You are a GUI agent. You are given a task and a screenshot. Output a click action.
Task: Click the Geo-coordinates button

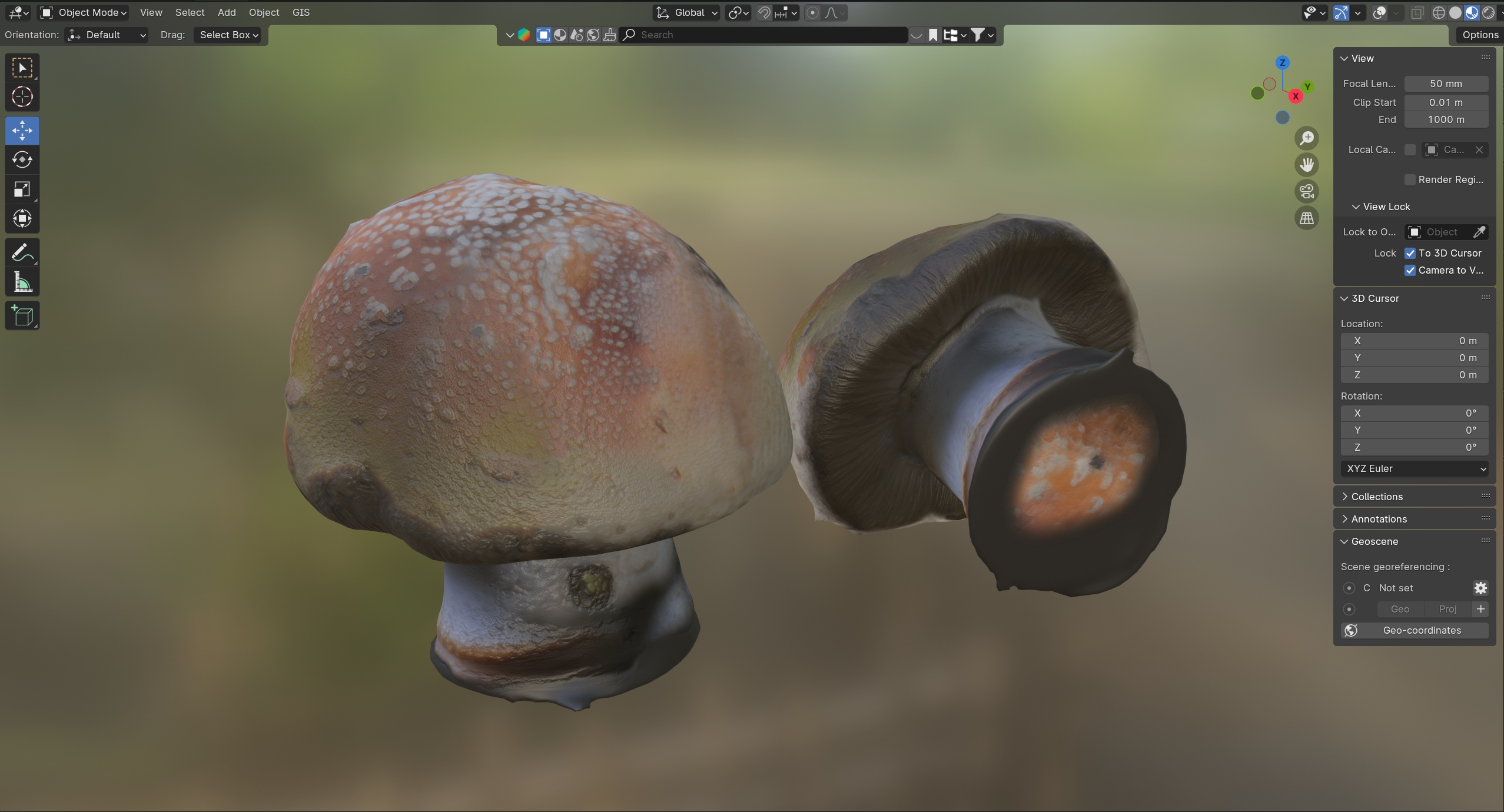tap(1414, 630)
